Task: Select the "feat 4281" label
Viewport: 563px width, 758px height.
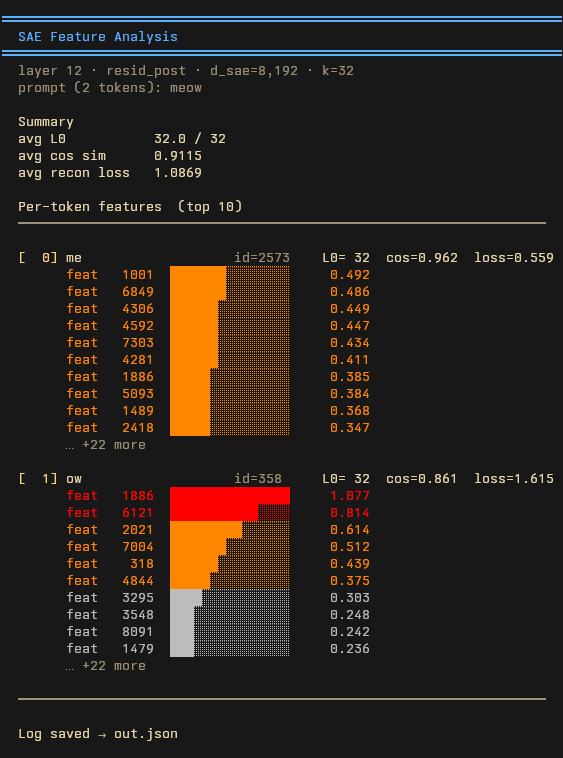Action: (x=110, y=360)
